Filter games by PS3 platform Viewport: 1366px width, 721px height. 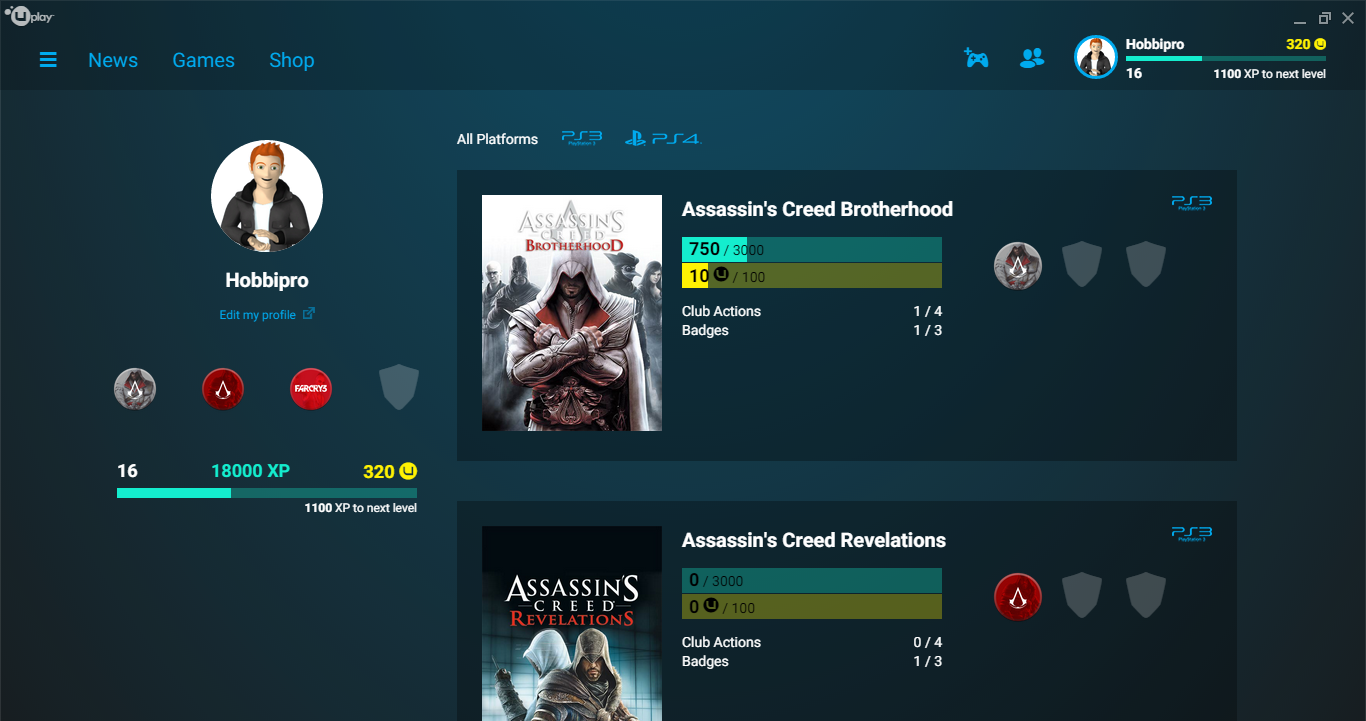[x=582, y=138]
